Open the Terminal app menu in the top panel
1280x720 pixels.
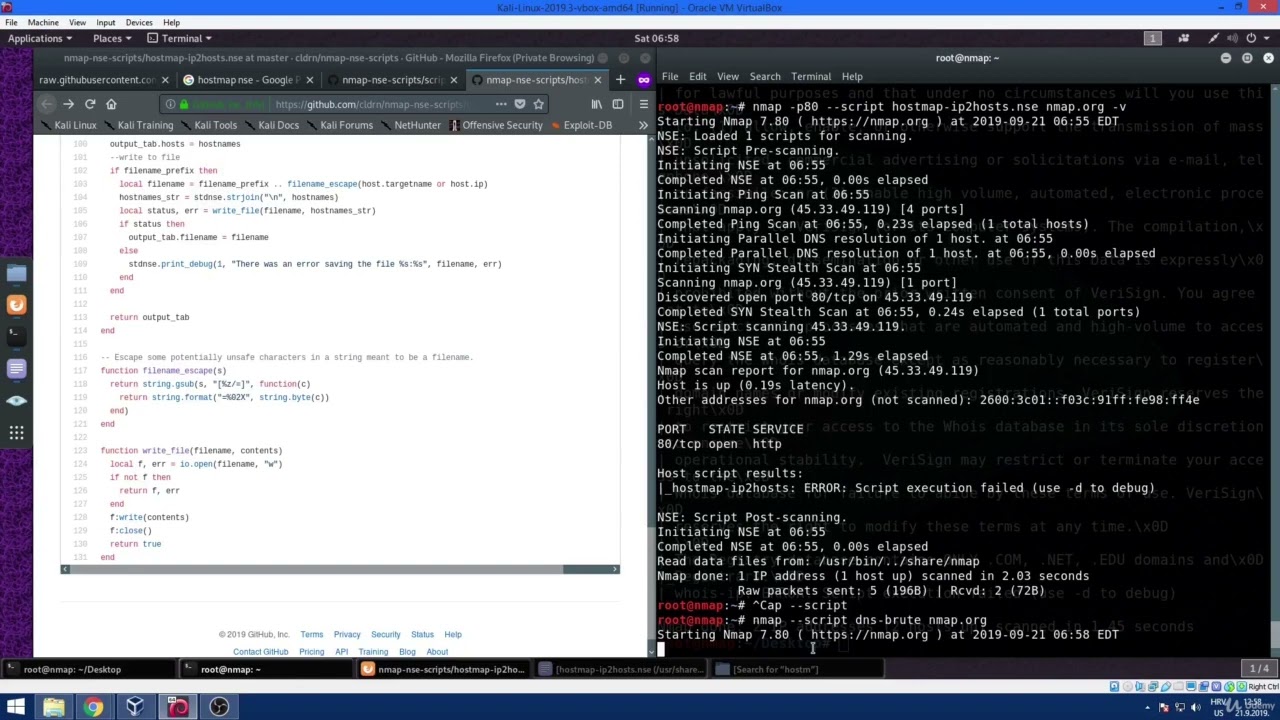click(180, 38)
